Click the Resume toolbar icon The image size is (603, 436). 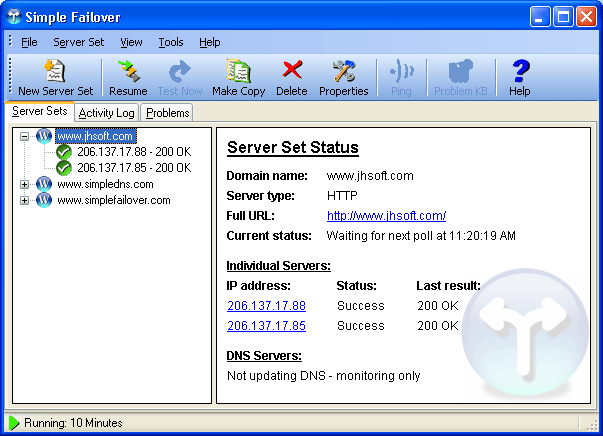pos(128,71)
